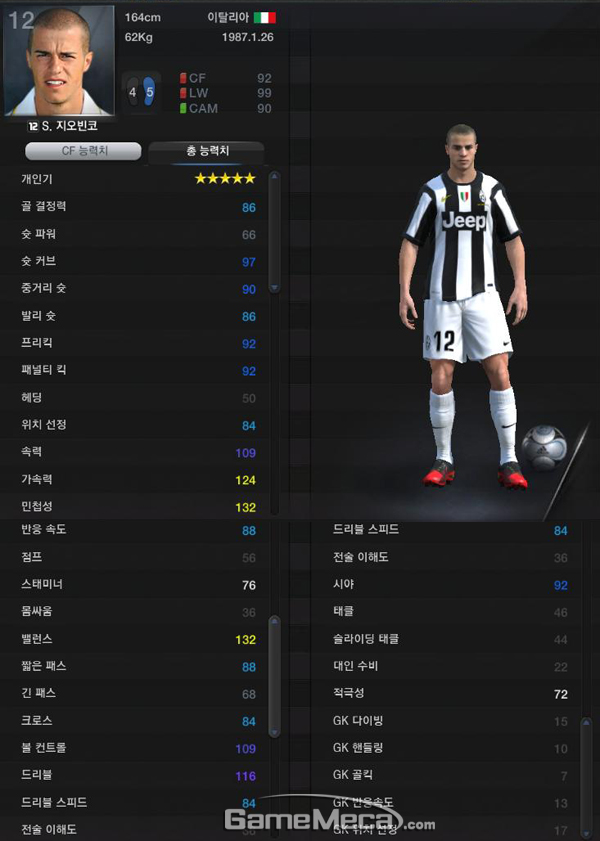Switch to the CF 능력치 tab

click(x=84, y=151)
